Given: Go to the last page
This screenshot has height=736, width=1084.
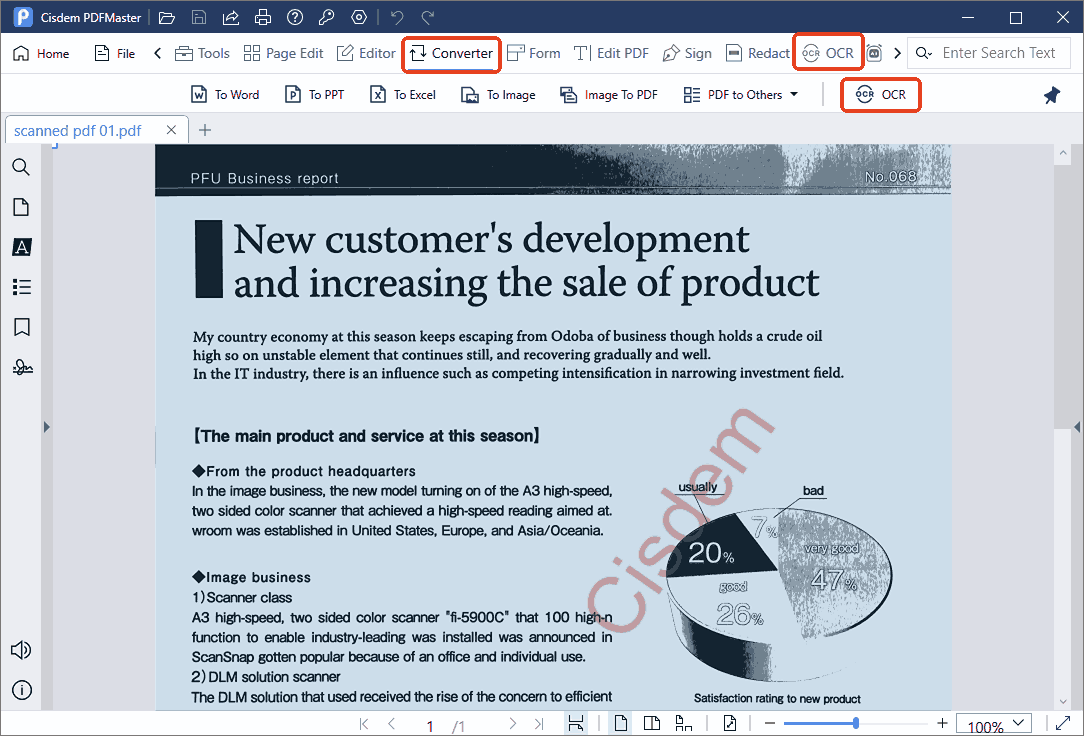Looking at the screenshot, I should 539,724.
